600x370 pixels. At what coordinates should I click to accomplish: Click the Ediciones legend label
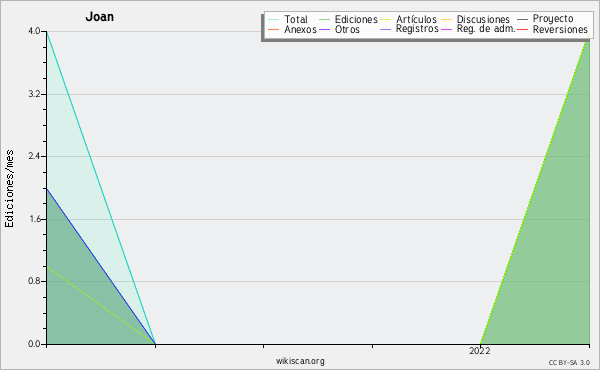coord(356,19)
